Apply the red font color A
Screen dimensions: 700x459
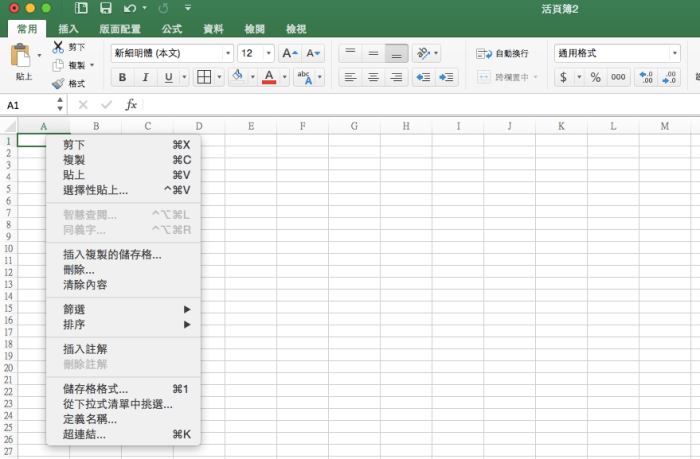pyautogui.click(x=269, y=77)
